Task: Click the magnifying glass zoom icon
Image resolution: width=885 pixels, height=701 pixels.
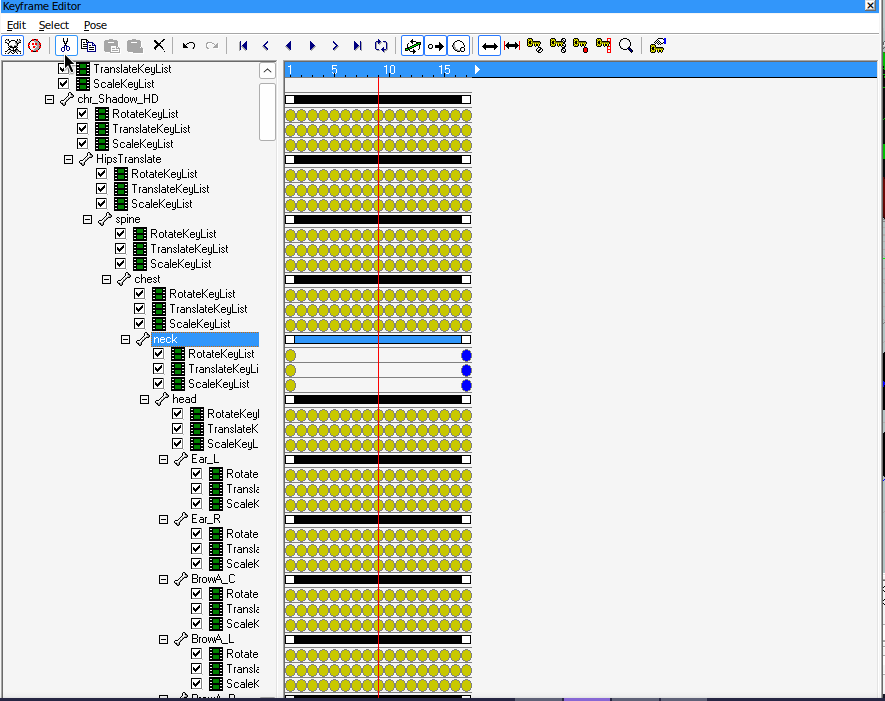Action: click(626, 45)
